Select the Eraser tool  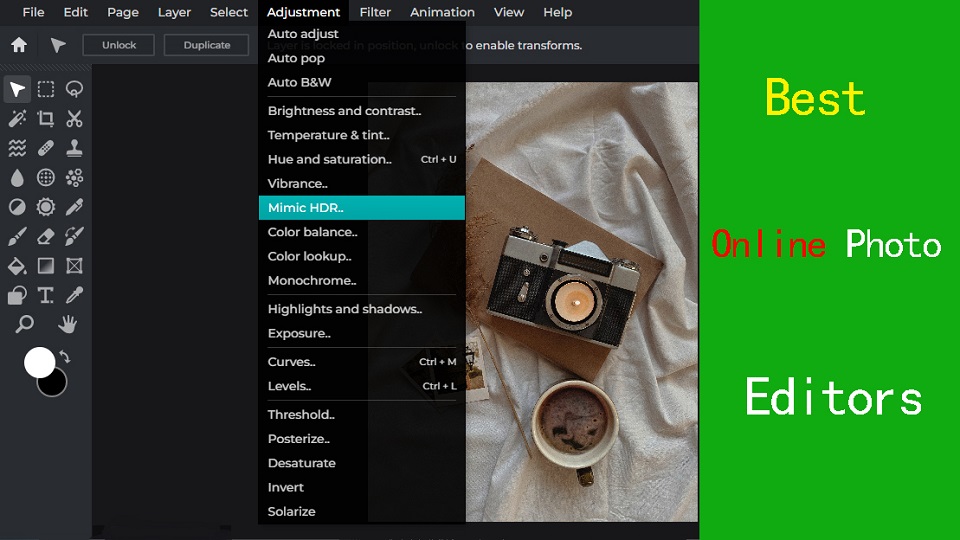point(46,236)
